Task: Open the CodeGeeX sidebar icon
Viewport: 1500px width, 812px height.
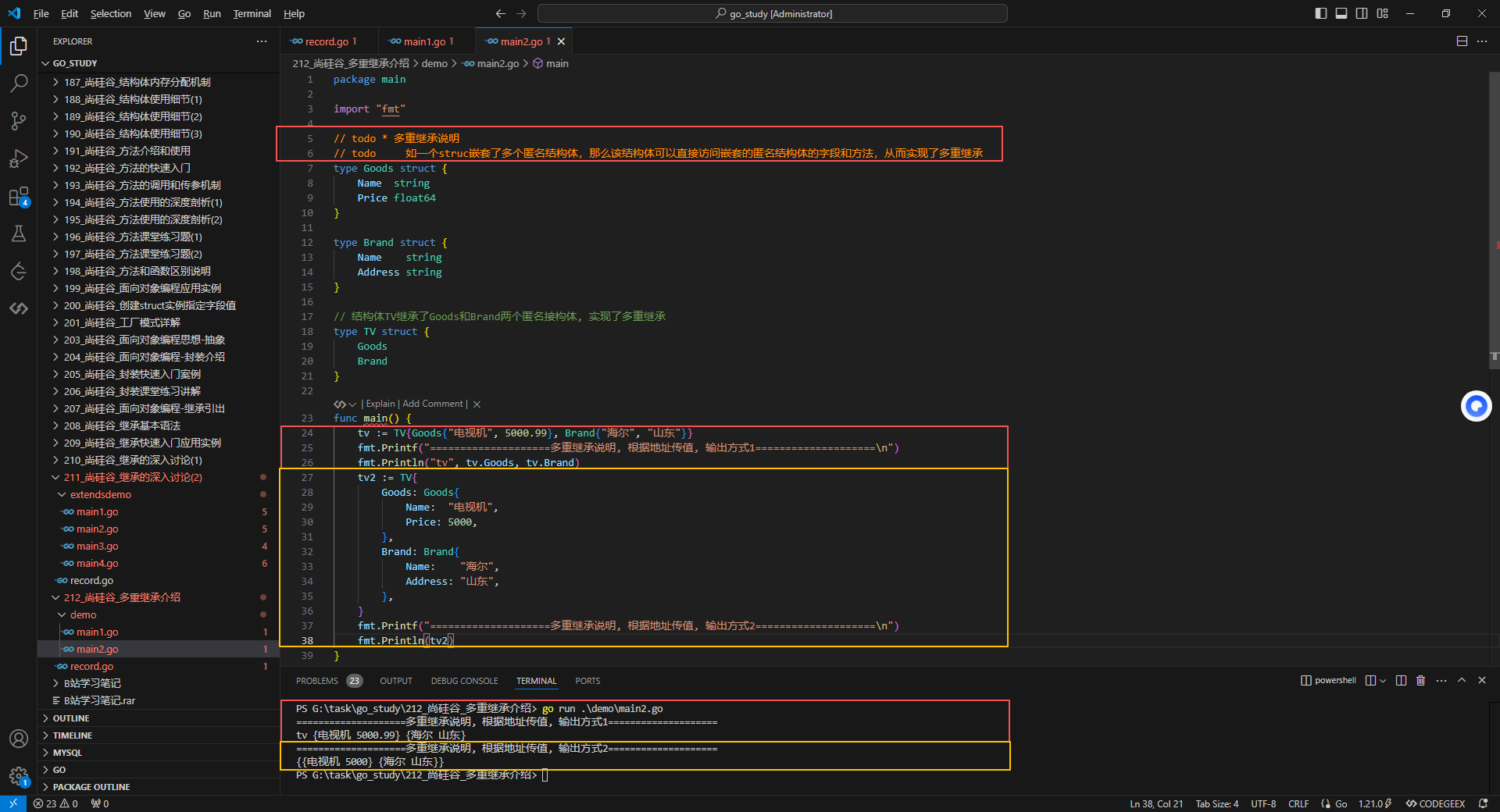Action: (19, 308)
